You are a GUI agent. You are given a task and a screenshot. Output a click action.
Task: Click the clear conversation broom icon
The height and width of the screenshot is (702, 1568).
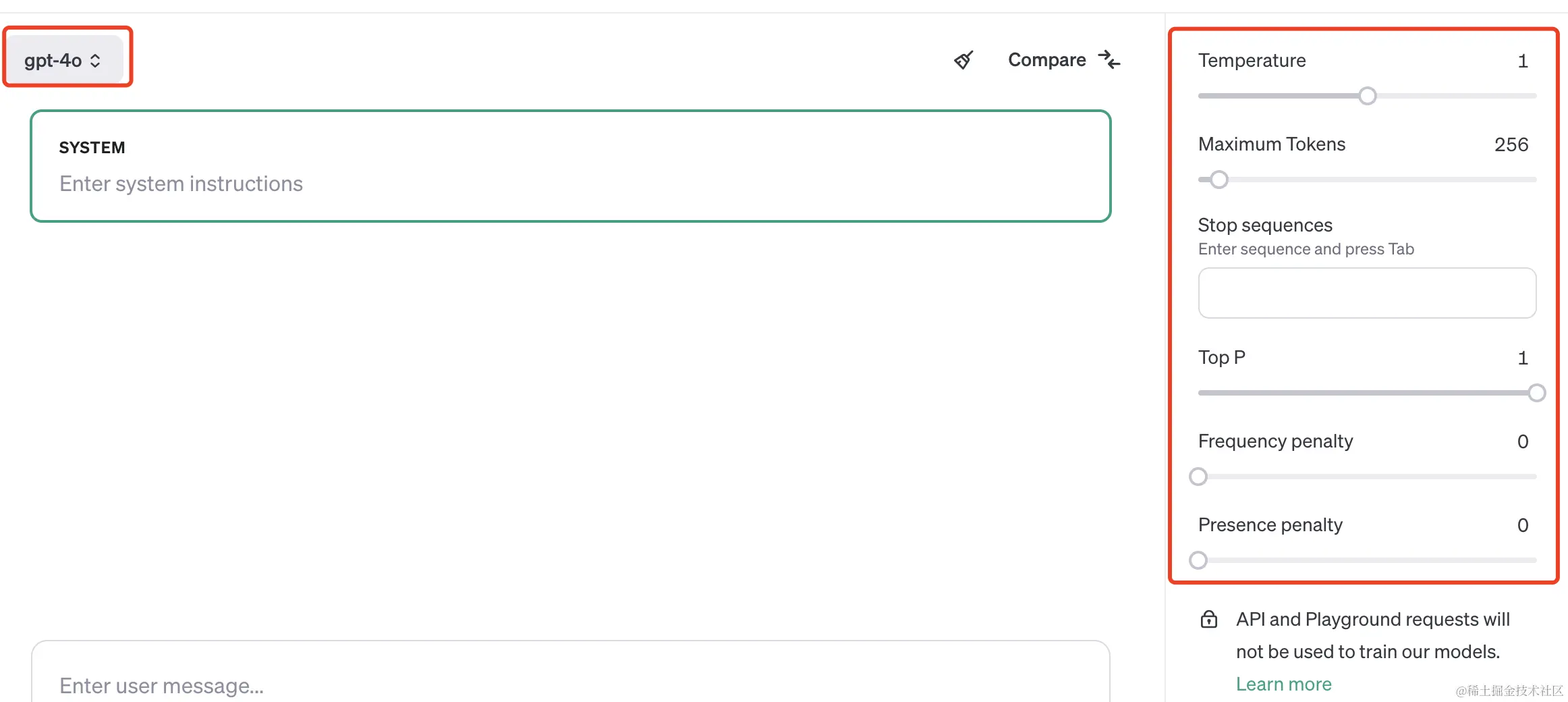click(x=963, y=60)
